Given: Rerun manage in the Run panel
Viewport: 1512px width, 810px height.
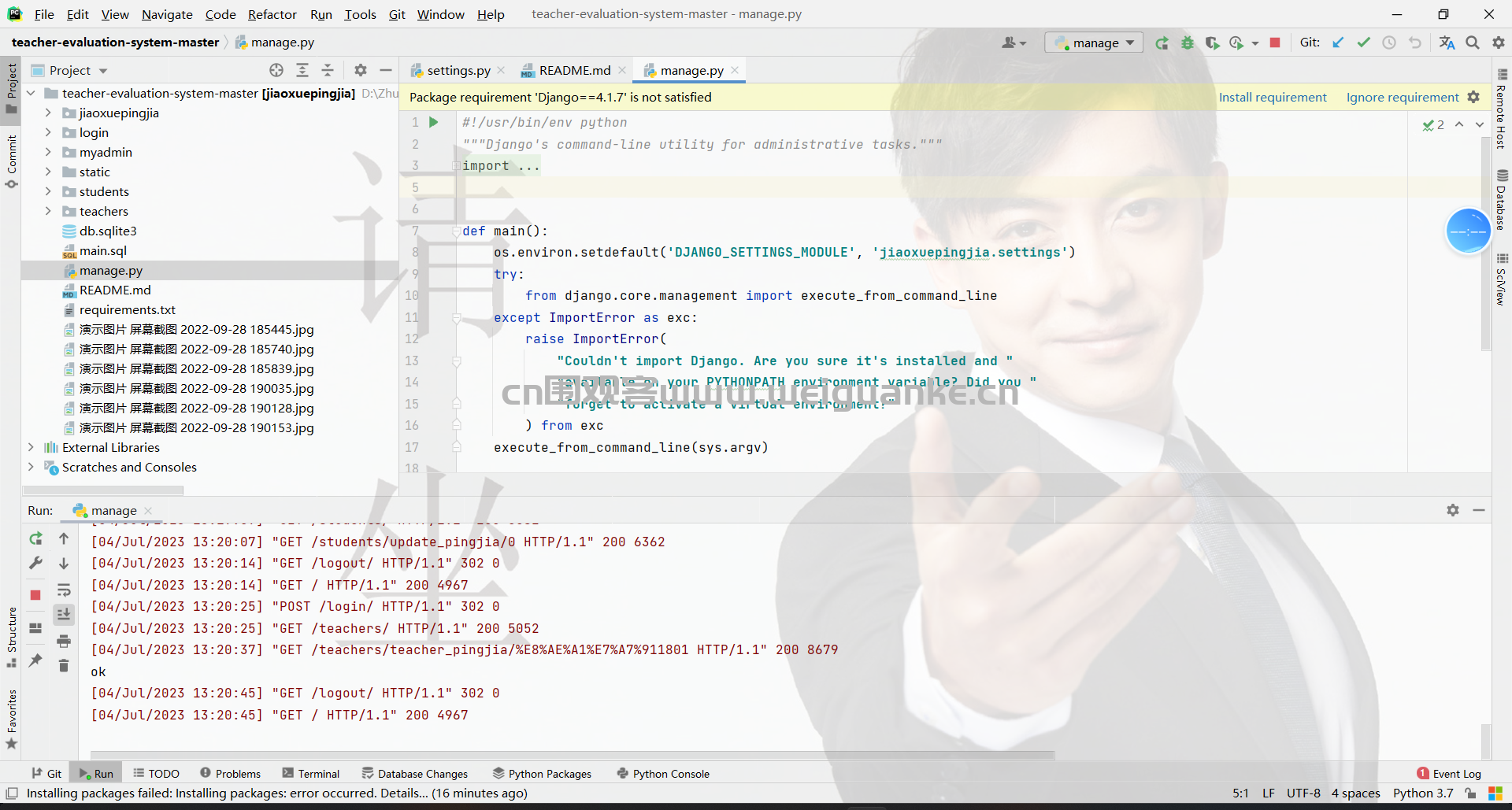Looking at the screenshot, I should (x=35, y=539).
